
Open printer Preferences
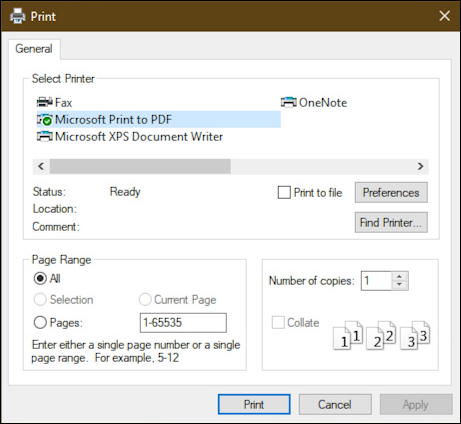click(391, 192)
